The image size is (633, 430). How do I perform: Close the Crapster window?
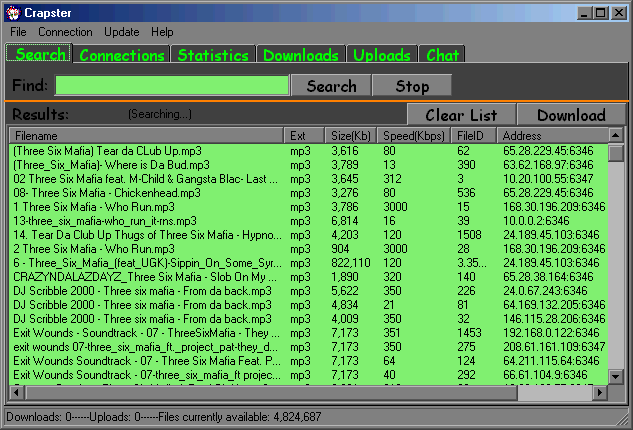[618, 13]
